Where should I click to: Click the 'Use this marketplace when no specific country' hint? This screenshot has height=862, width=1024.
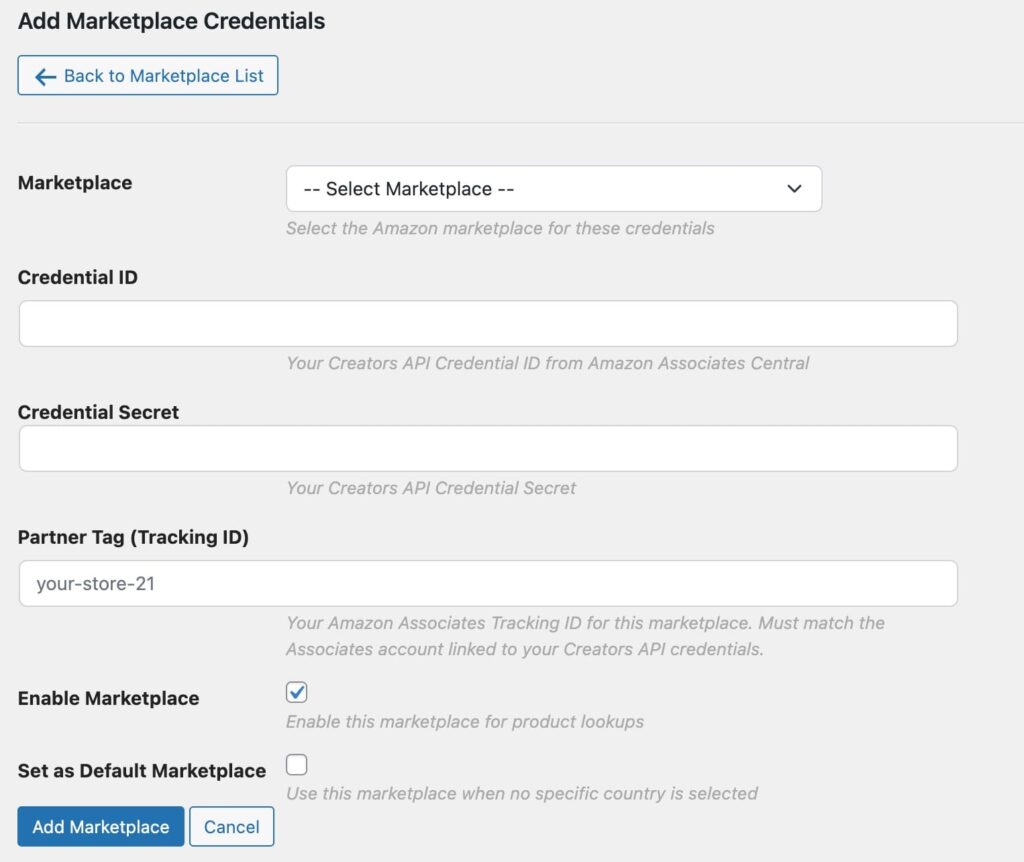pyautogui.click(x=521, y=794)
